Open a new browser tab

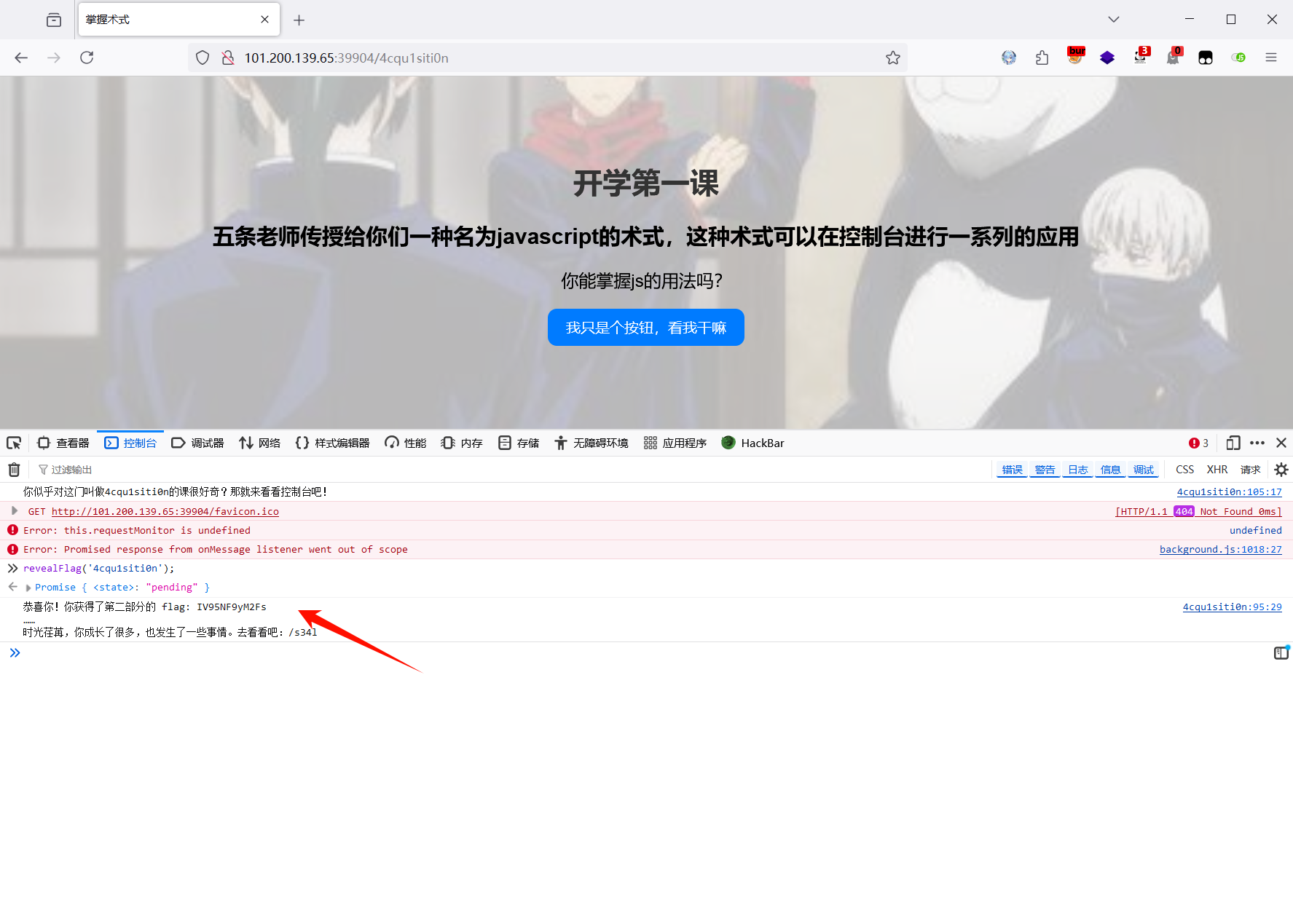pyautogui.click(x=299, y=20)
